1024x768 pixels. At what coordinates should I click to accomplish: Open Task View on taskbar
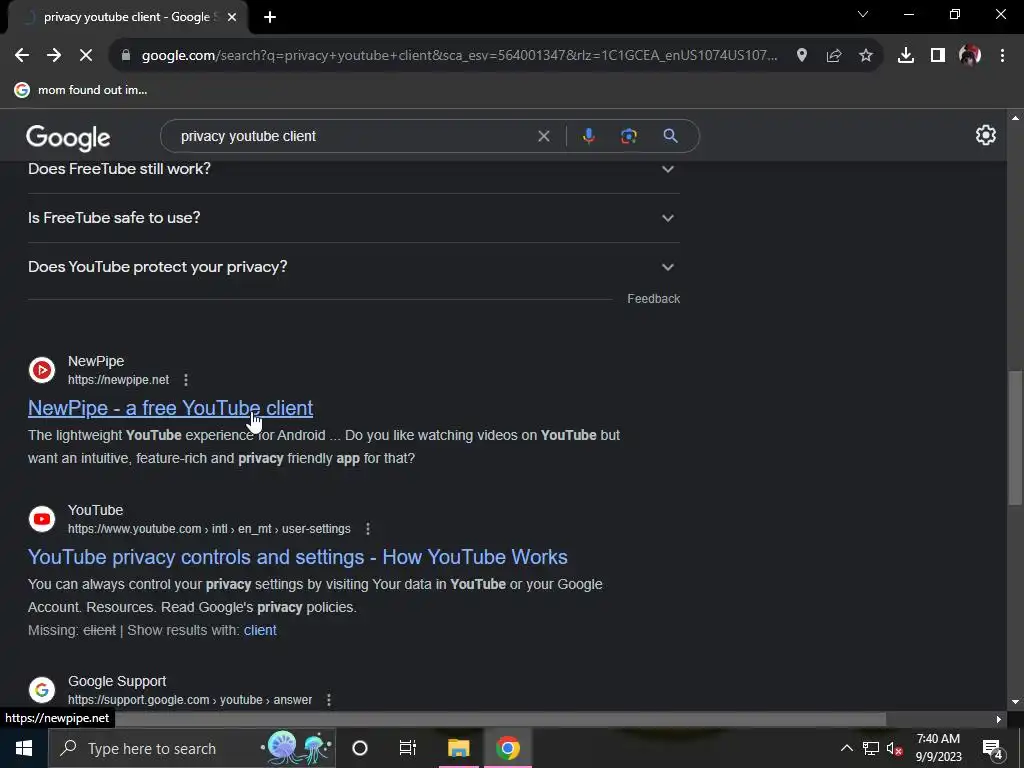click(408, 748)
